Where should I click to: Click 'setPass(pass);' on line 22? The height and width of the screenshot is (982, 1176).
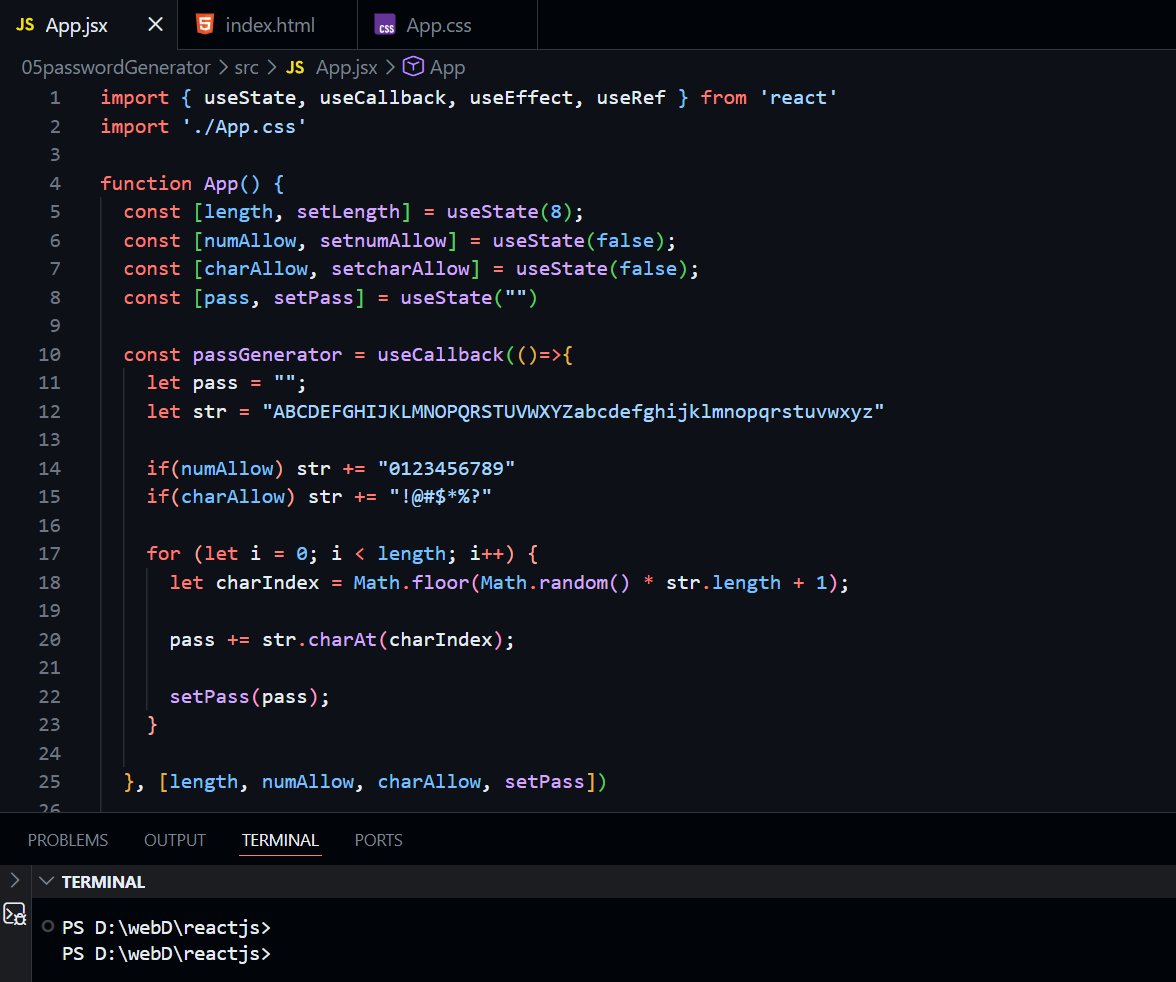[x=250, y=697]
